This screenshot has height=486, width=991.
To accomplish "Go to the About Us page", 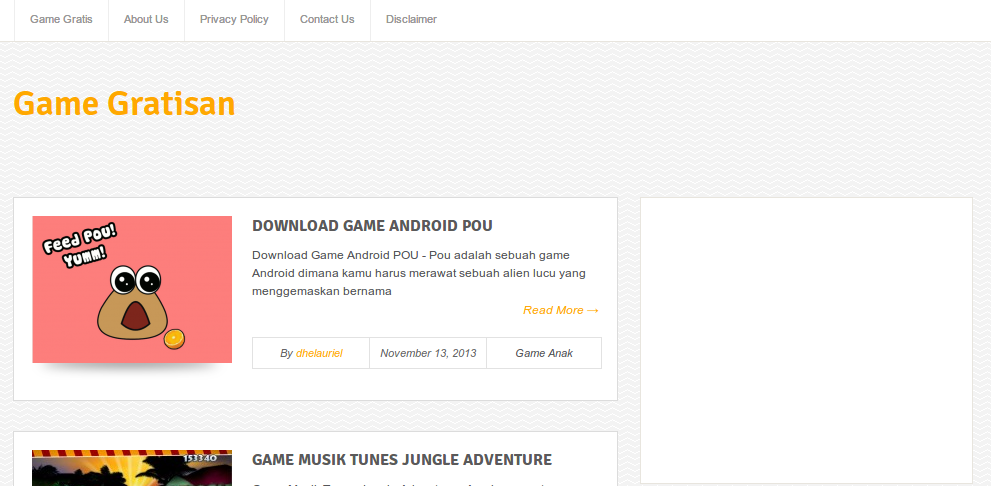I will 146,19.
